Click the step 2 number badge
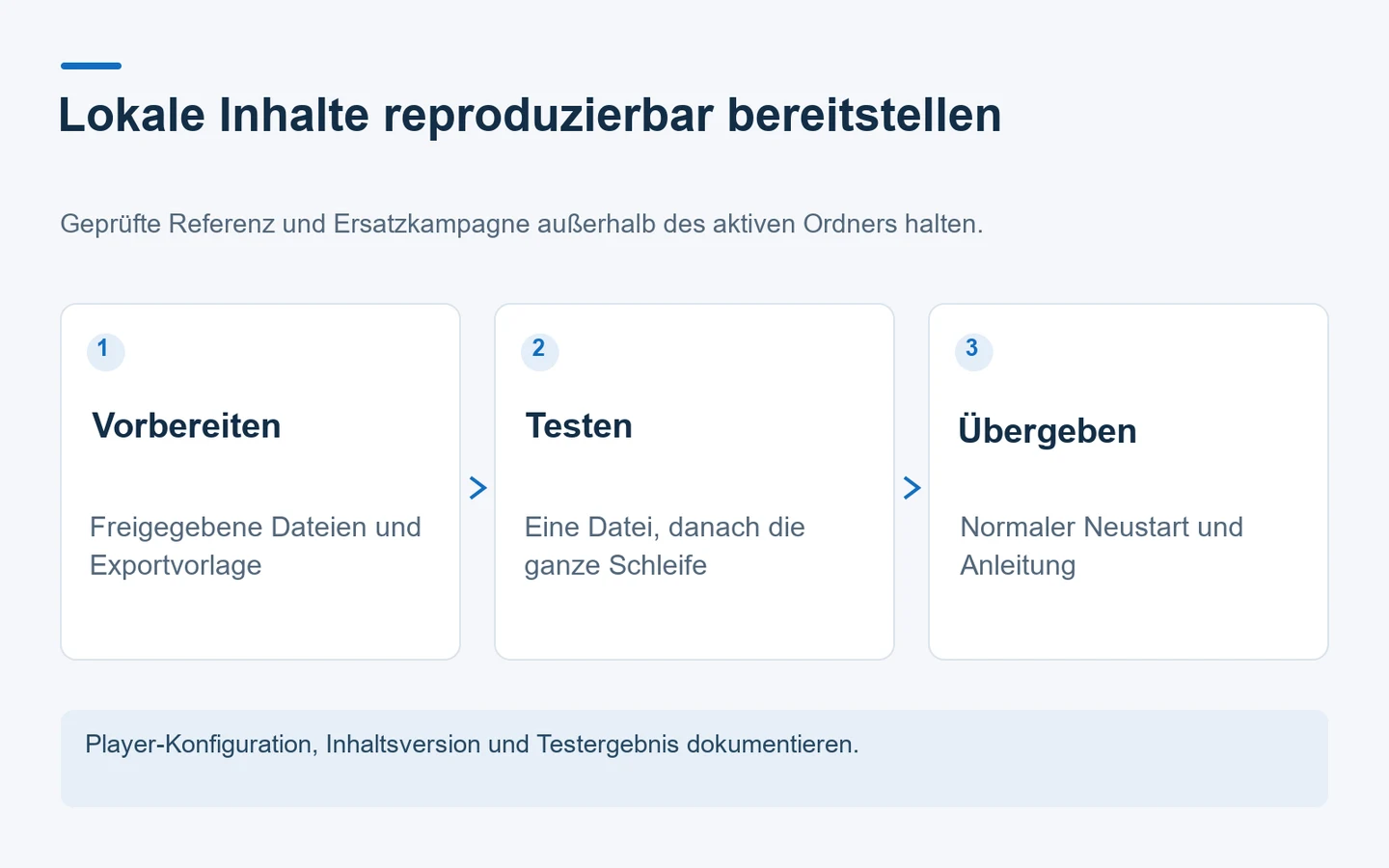The width and height of the screenshot is (1389, 868). click(x=539, y=351)
